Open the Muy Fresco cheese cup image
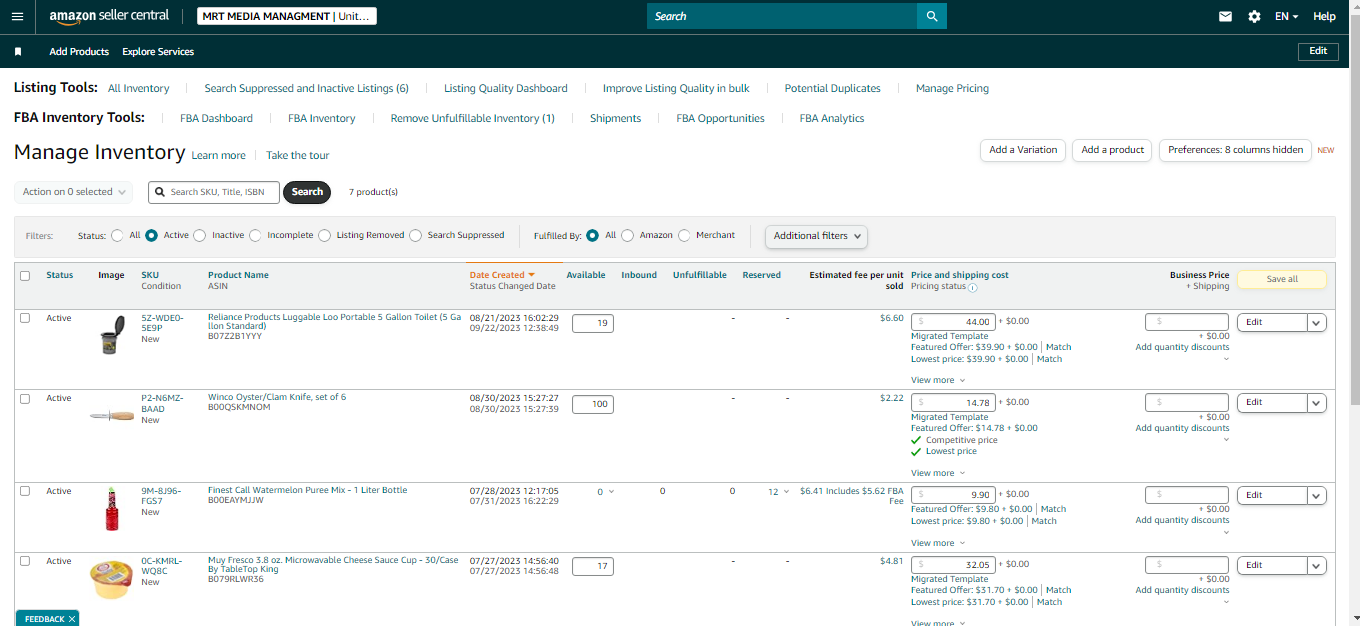1360x626 pixels. tap(111, 579)
